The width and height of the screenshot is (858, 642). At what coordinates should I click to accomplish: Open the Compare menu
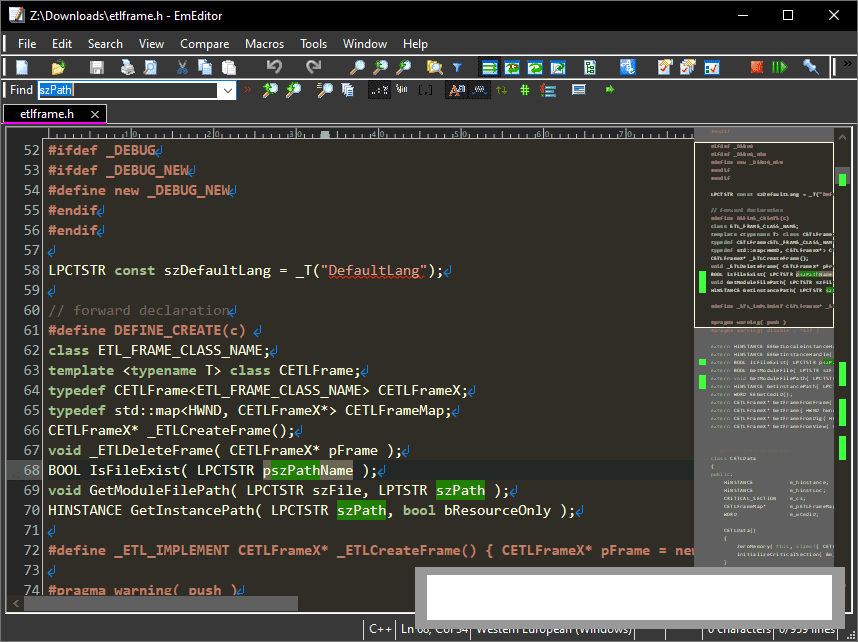pos(205,44)
